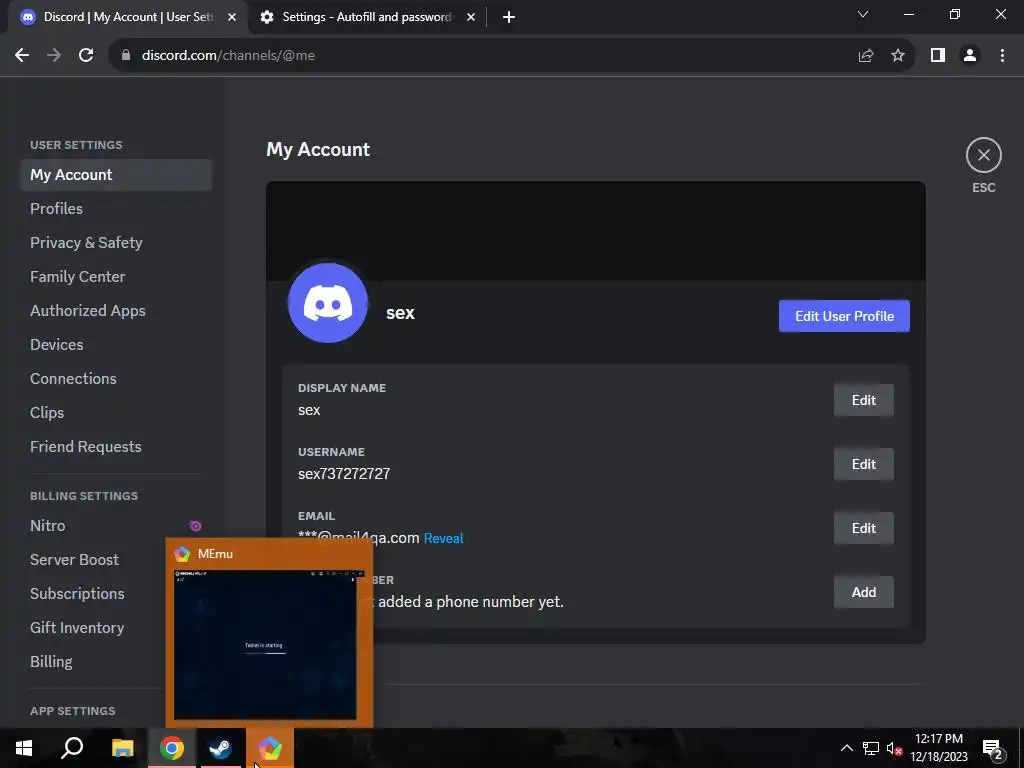The image size is (1024, 768).
Task: Open Friend Requests settings
Action: [116, 447]
